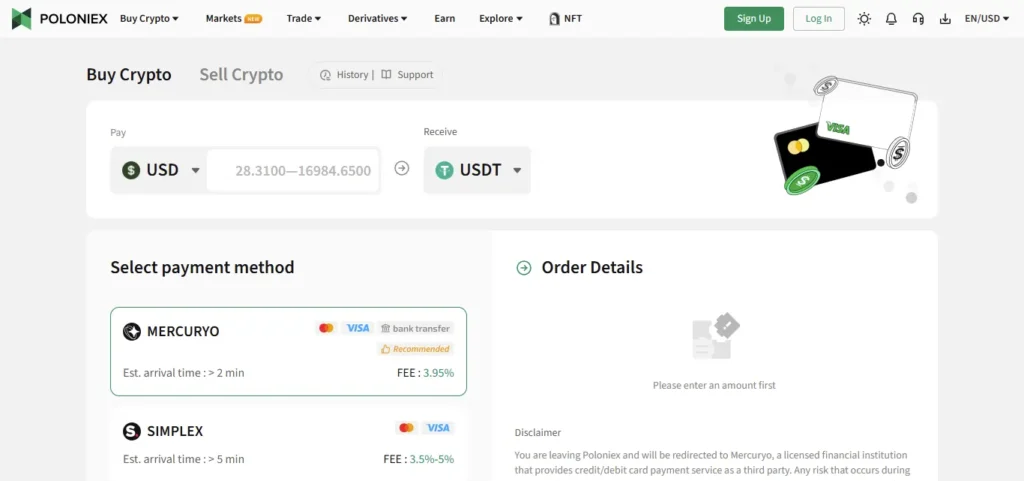Click the app download icon
Image resolution: width=1024 pixels, height=481 pixels.
[x=945, y=19]
